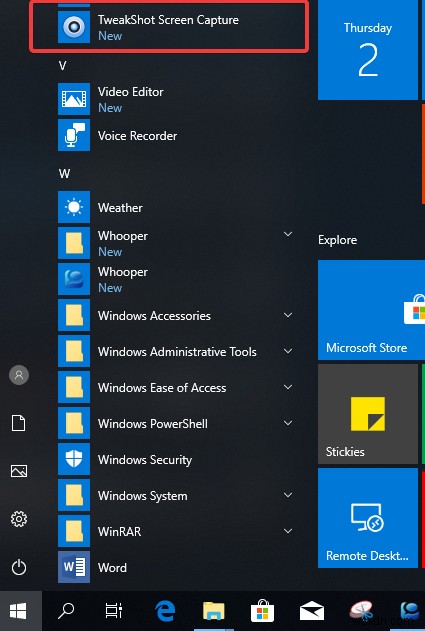Open the Documents icon in sidebar

coord(19,423)
